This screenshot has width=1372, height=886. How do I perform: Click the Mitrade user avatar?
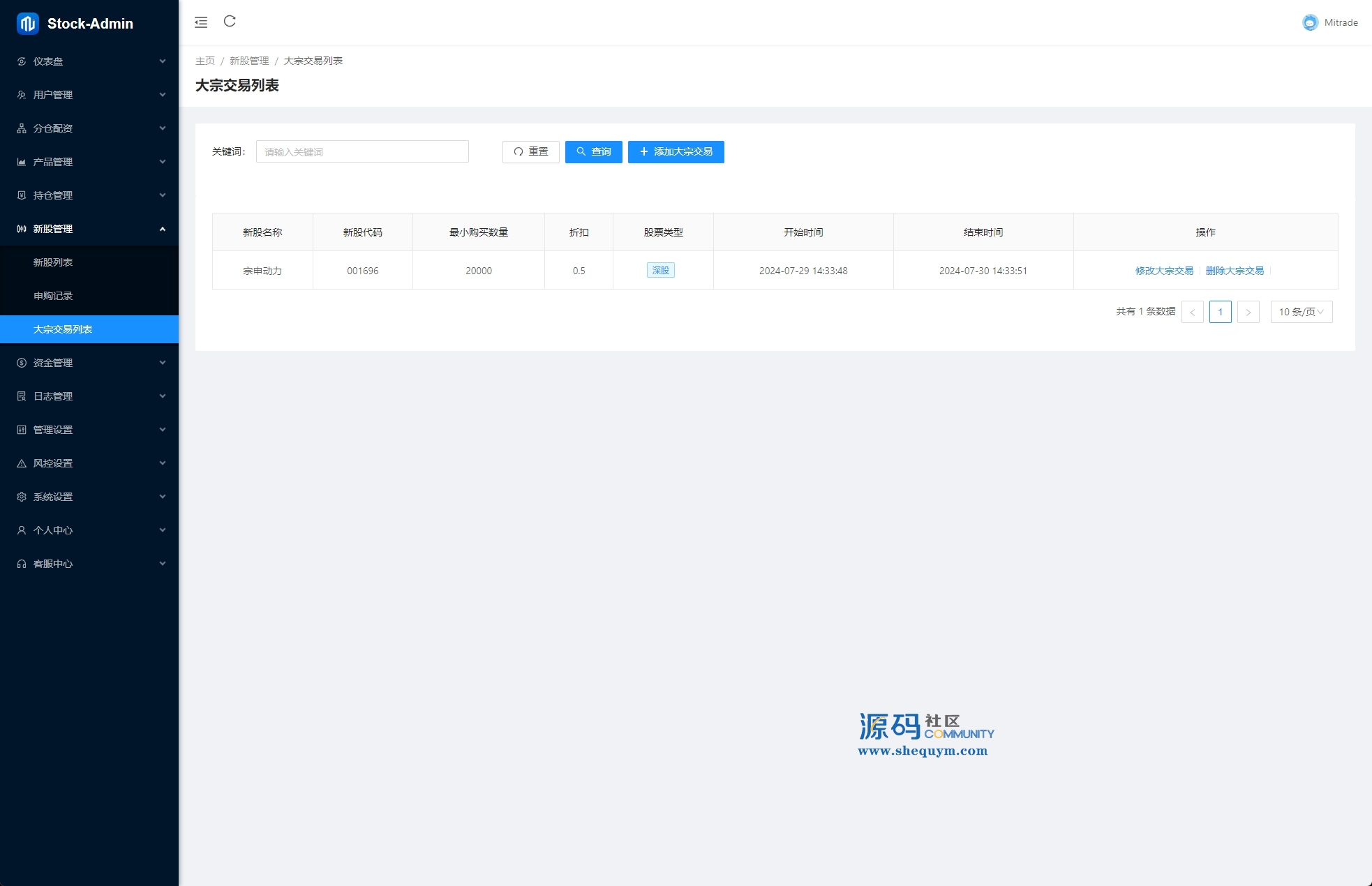coord(1310,22)
